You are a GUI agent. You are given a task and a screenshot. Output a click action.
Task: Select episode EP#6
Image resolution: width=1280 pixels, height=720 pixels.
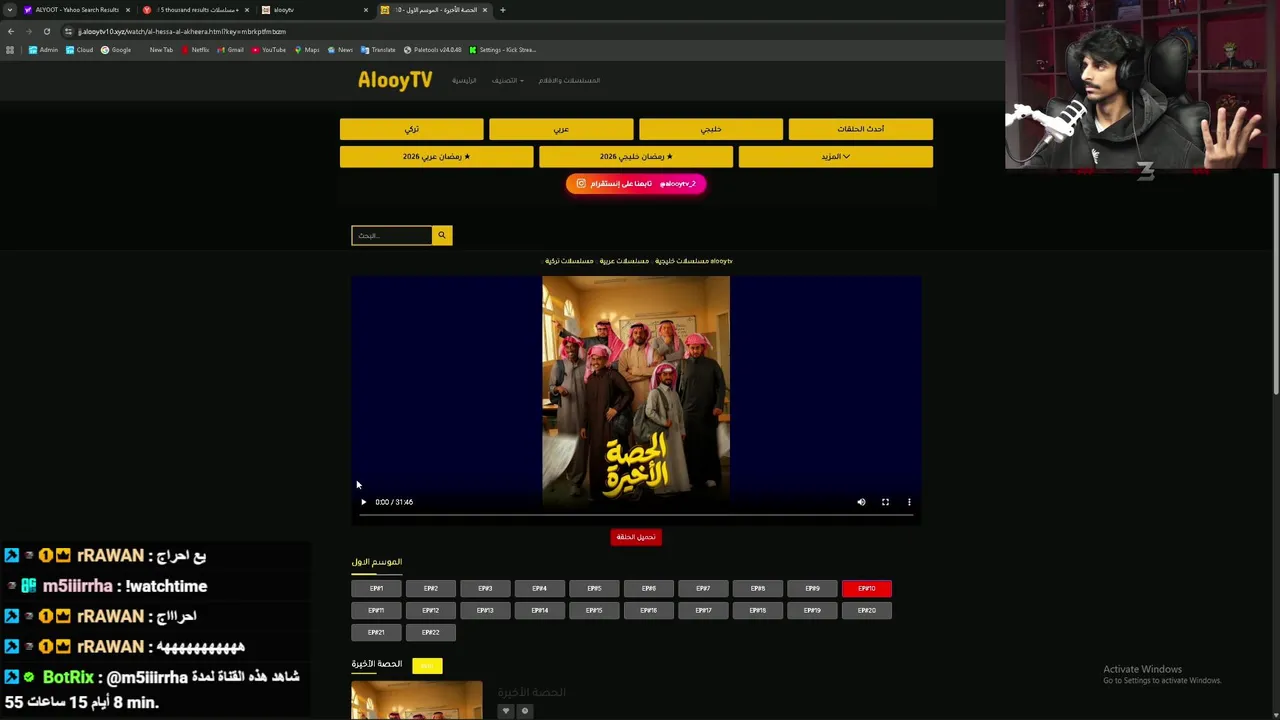pyautogui.click(x=648, y=589)
